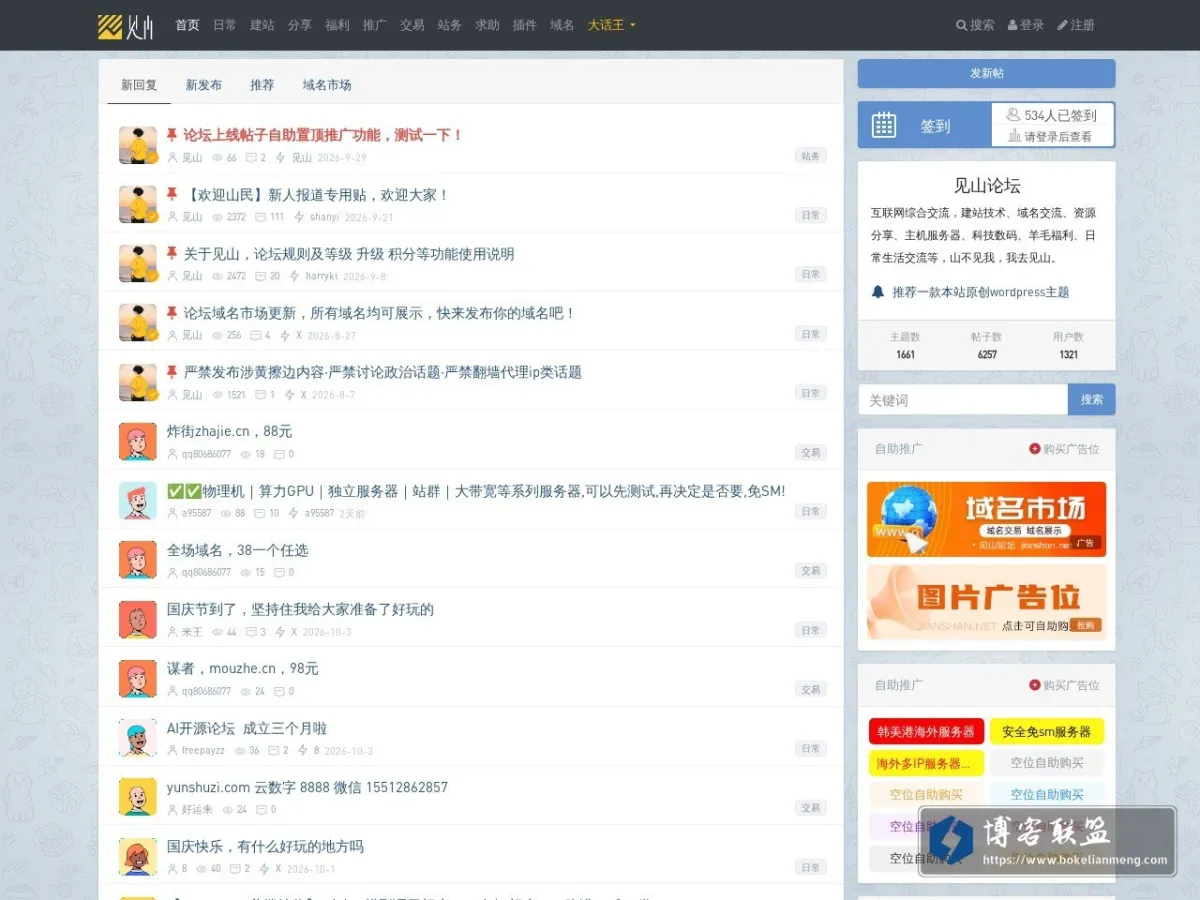Screen dimensions: 1200x900
Task: Click 日常 tag on AI开源论坛 post
Action: 811,748
